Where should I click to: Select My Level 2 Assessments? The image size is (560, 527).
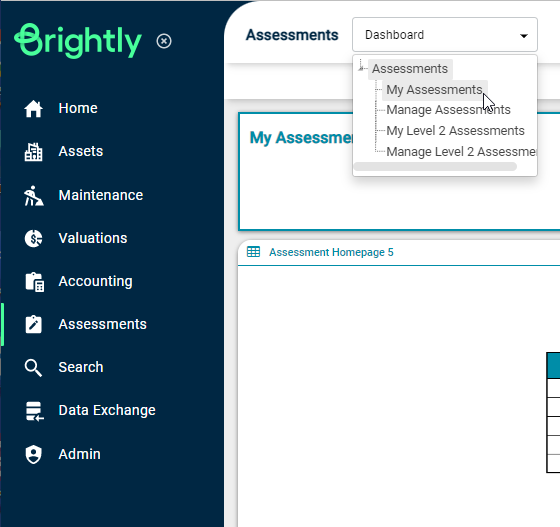[455, 131]
